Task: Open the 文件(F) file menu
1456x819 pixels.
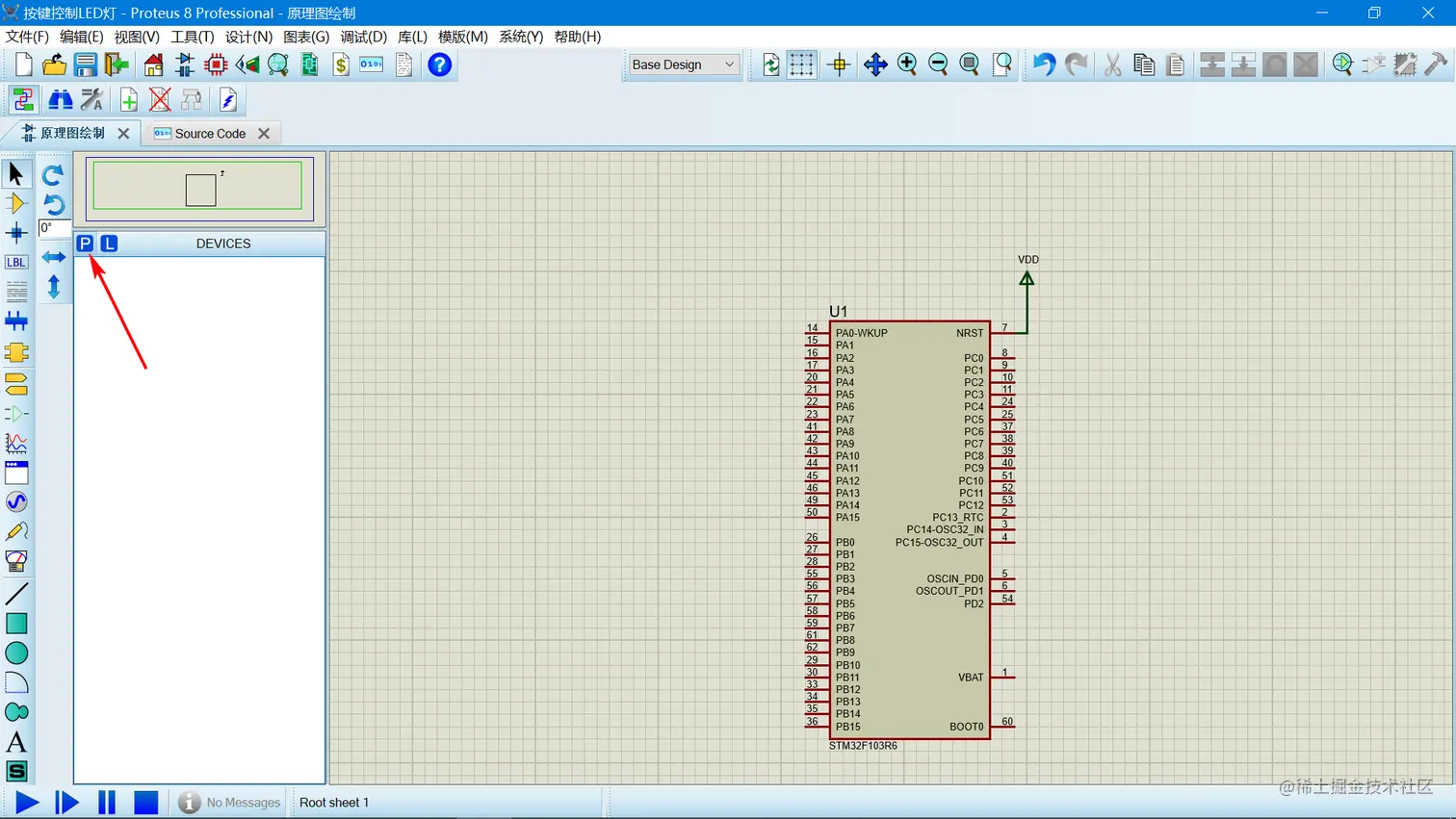Action: point(27,37)
